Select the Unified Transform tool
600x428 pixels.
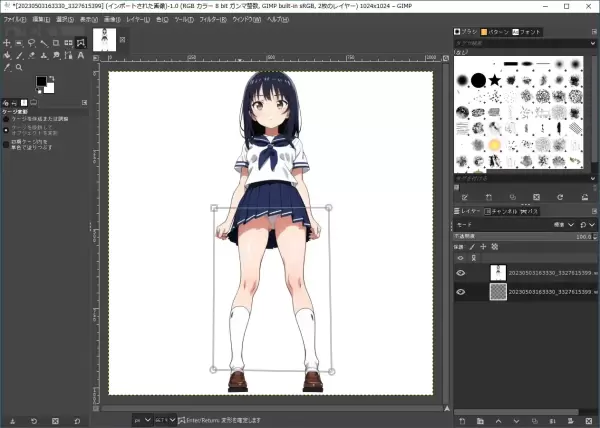coord(68,43)
